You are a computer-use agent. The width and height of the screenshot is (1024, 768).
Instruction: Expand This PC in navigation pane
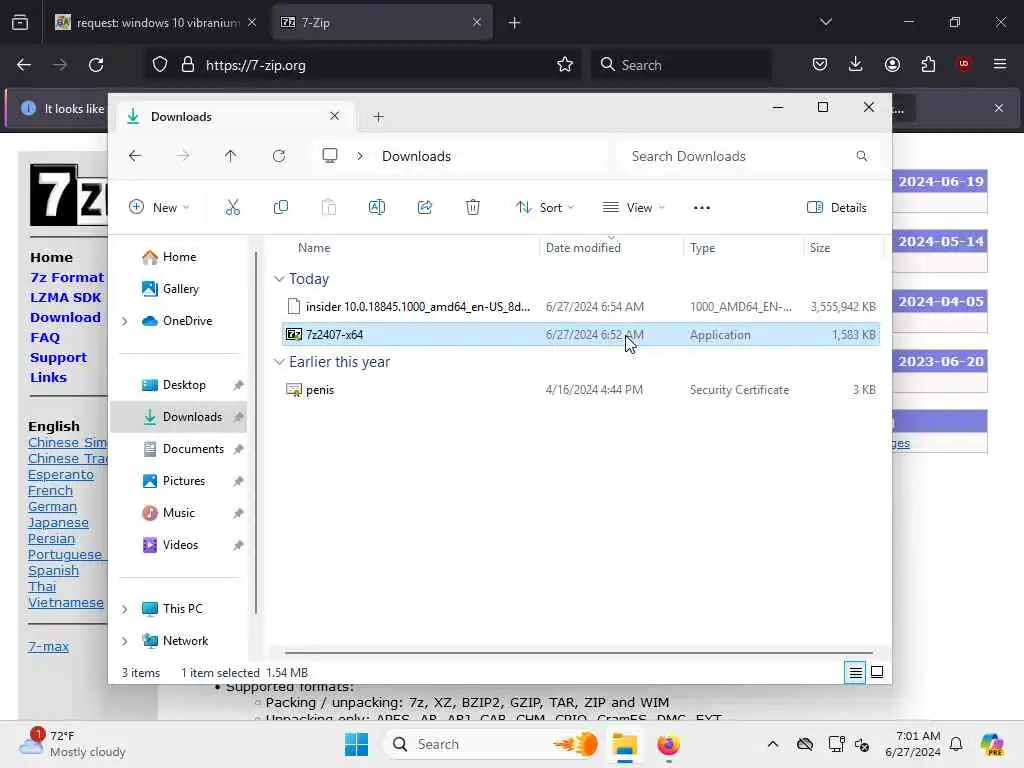pyautogui.click(x=124, y=609)
